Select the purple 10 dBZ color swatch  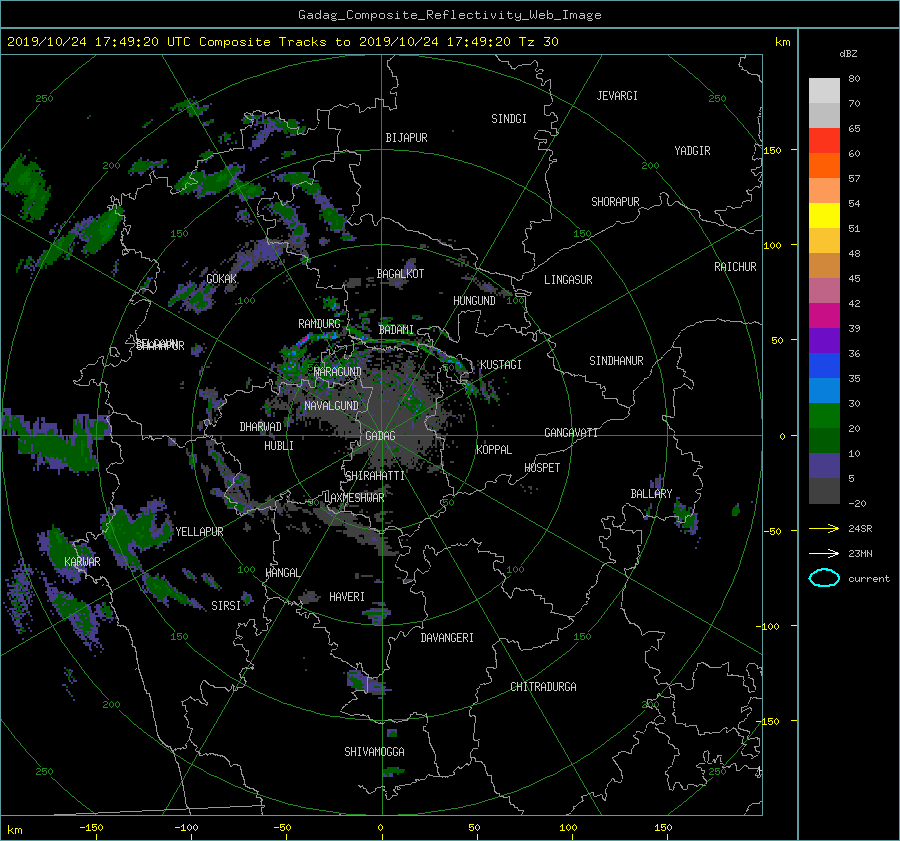pos(824,465)
